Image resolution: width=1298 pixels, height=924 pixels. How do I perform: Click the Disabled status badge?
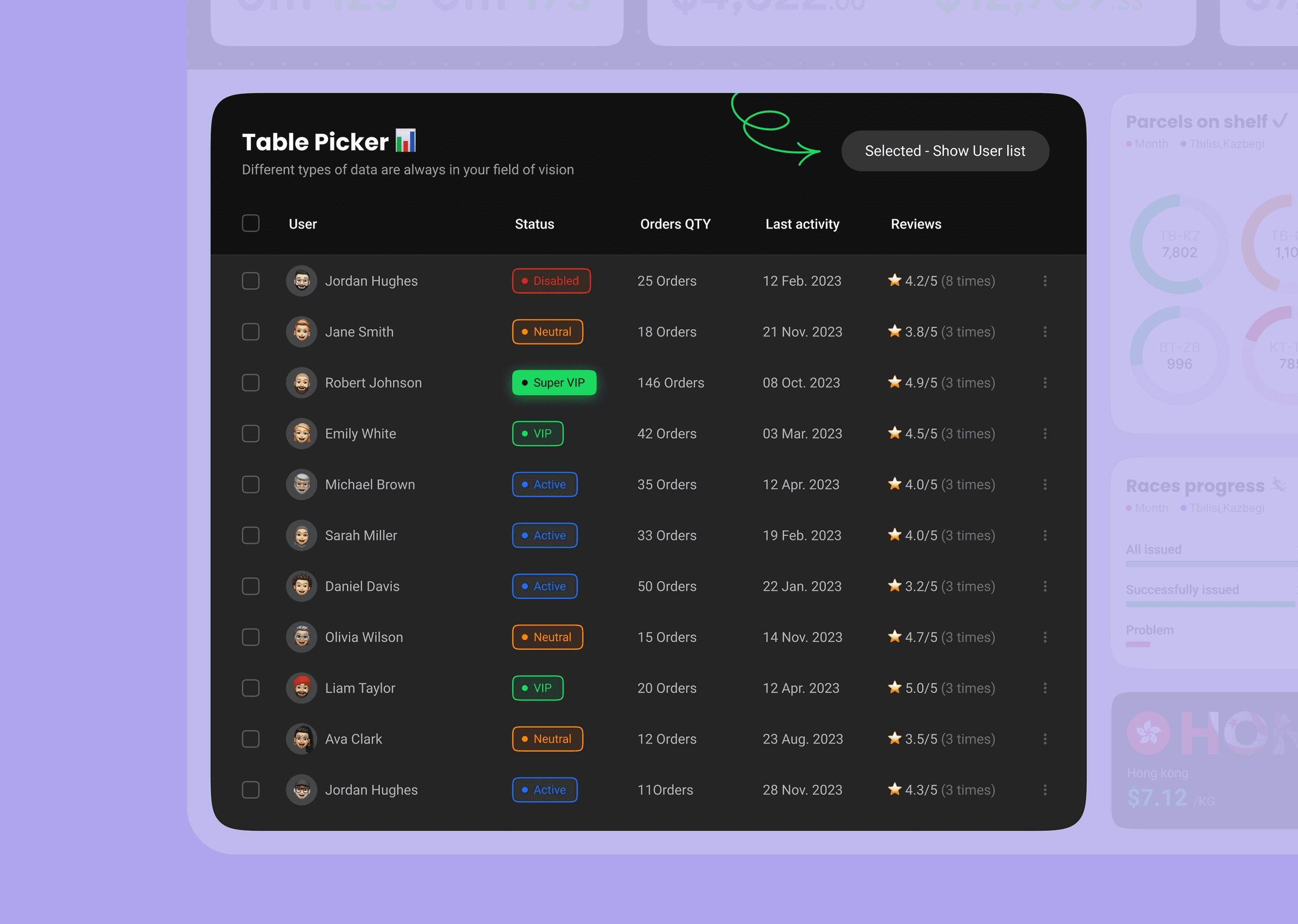pos(551,281)
